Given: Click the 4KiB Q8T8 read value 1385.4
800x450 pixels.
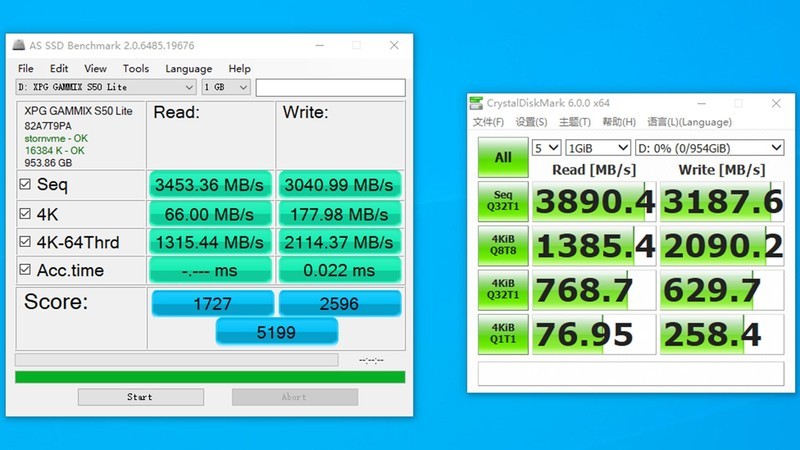Looking at the screenshot, I should tap(594, 245).
